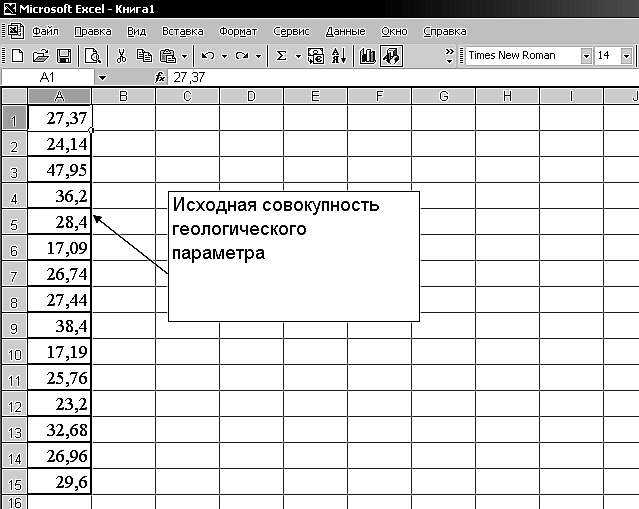This screenshot has height=509, width=639.
Task: Copy selection with the Copy icon
Action: click(144, 55)
